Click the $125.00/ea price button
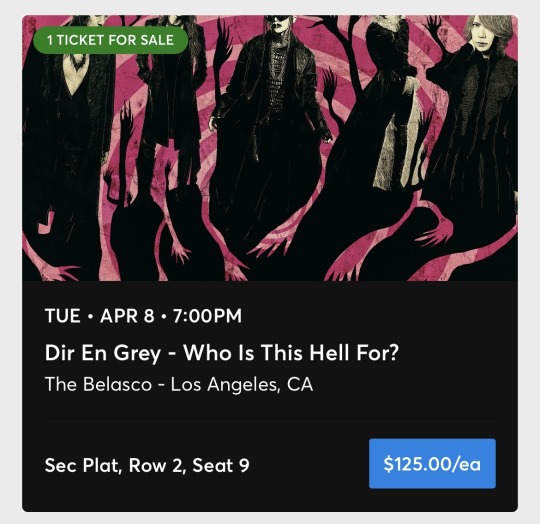The height and width of the screenshot is (524, 540). pos(432,463)
